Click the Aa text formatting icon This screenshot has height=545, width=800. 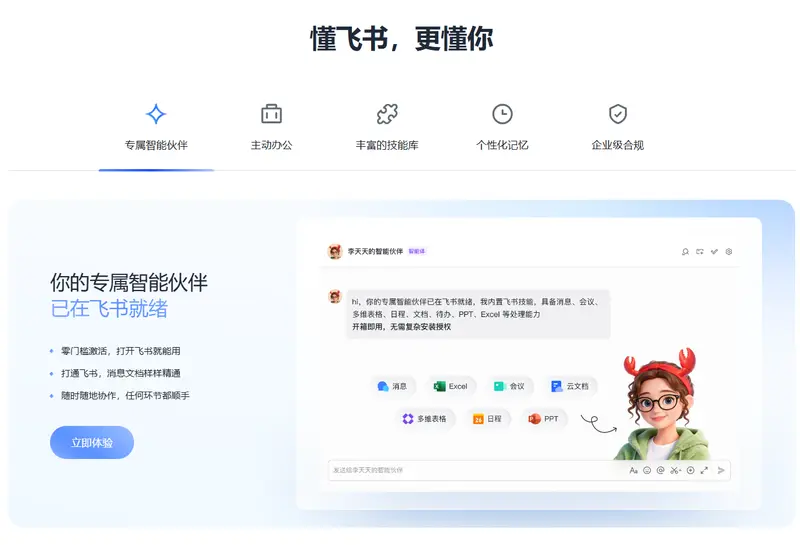coord(633,470)
